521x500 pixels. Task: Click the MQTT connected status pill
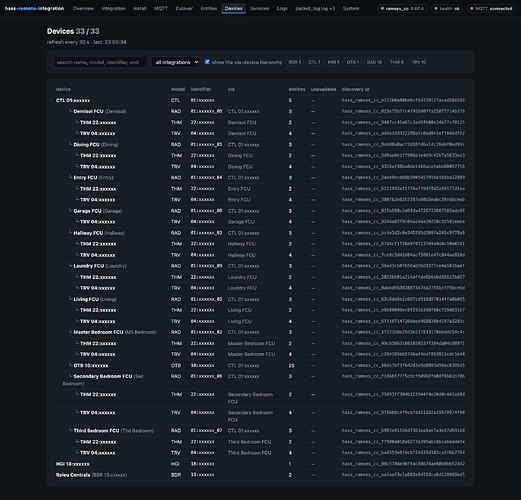point(492,9)
